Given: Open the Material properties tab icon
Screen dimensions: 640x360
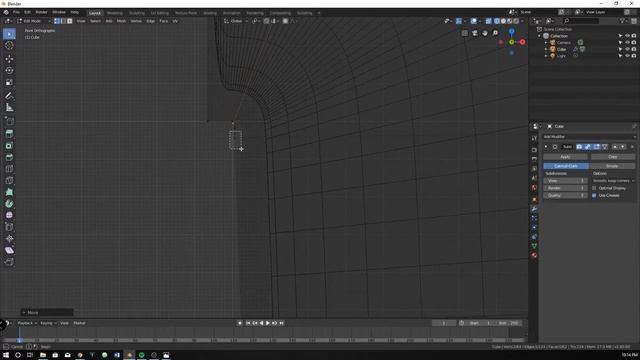Looking at the screenshot, I should point(534,256).
